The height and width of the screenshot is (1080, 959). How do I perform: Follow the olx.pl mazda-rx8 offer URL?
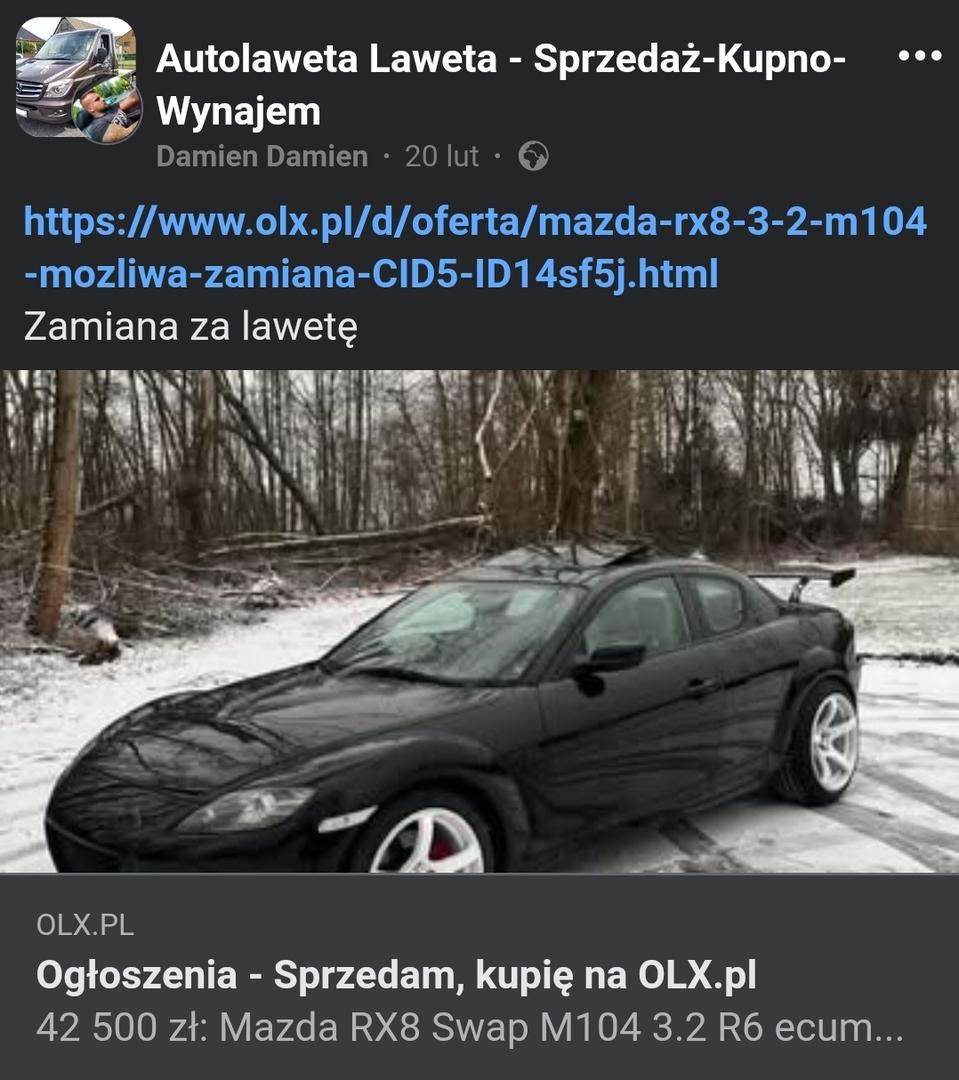pos(475,248)
